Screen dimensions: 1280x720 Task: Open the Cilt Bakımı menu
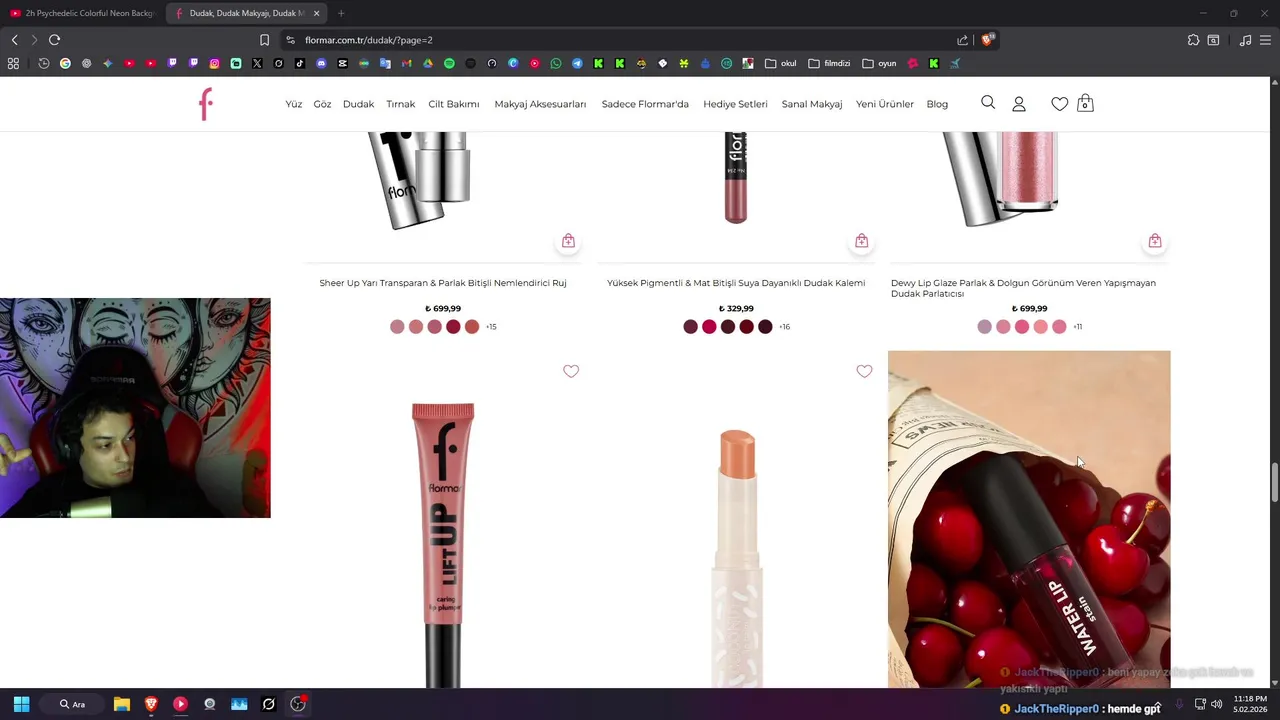tap(454, 104)
